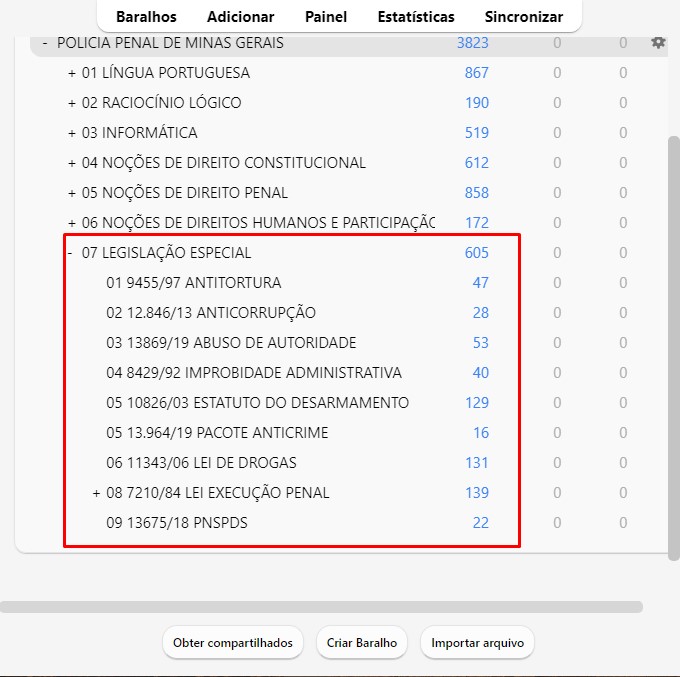The width and height of the screenshot is (680, 677).
Task: Open 02 RACIOCÍNIO LÓGICO deck name
Action: 161,103
